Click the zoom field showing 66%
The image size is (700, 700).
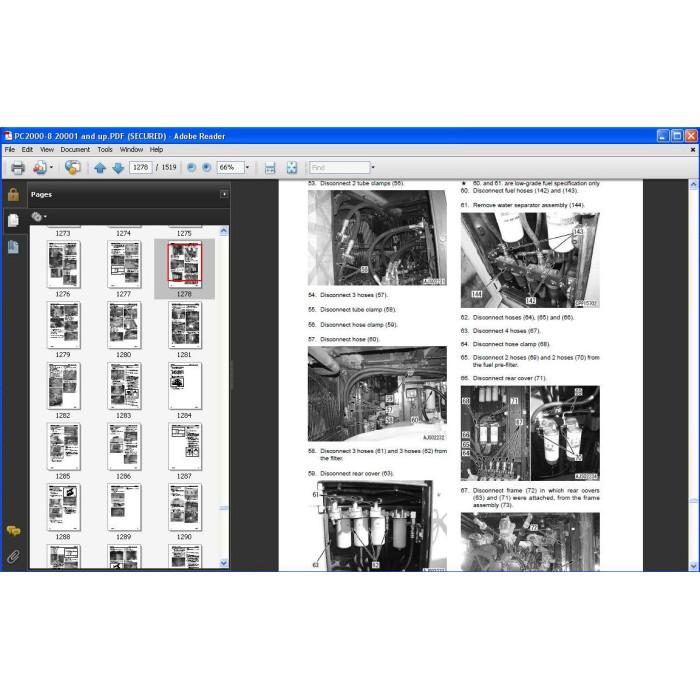[230, 167]
